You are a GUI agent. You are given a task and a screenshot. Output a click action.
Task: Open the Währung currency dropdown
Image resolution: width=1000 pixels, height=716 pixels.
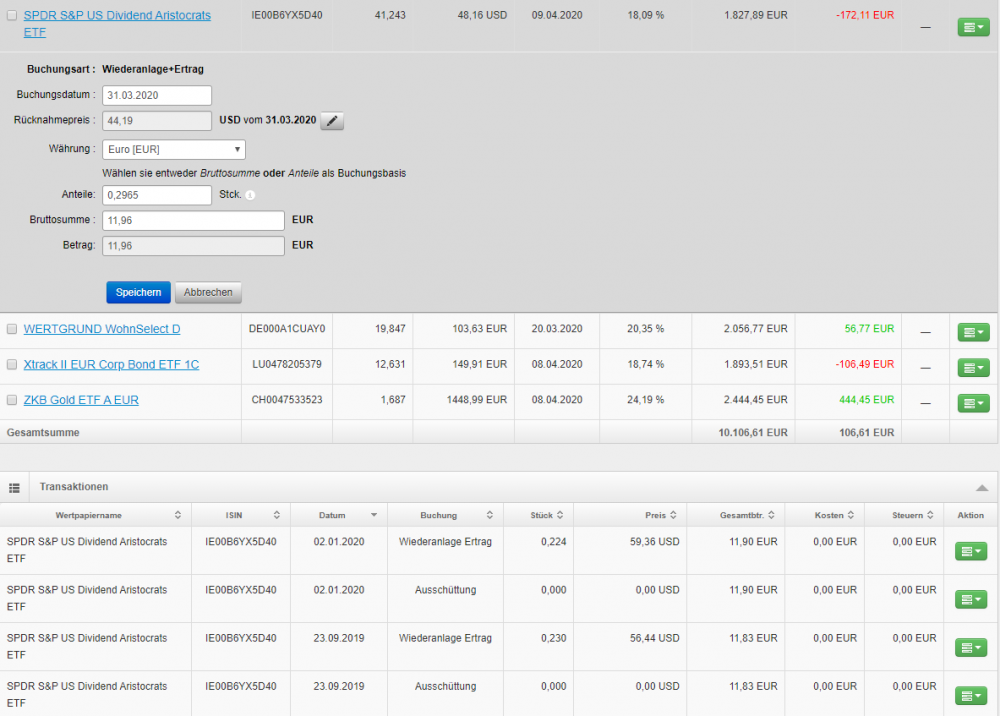point(173,149)
